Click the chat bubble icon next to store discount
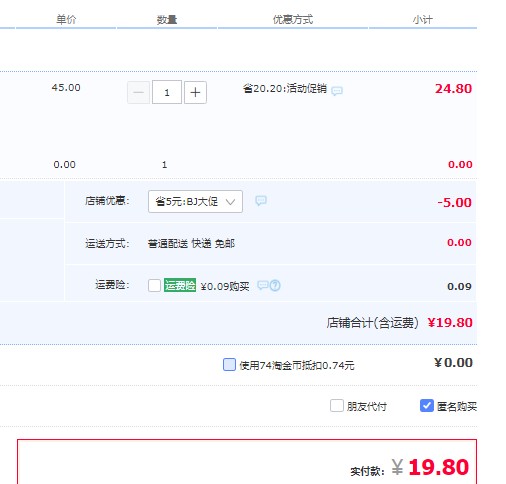Viewport: 506px width, 484px height. coord(261,201)
